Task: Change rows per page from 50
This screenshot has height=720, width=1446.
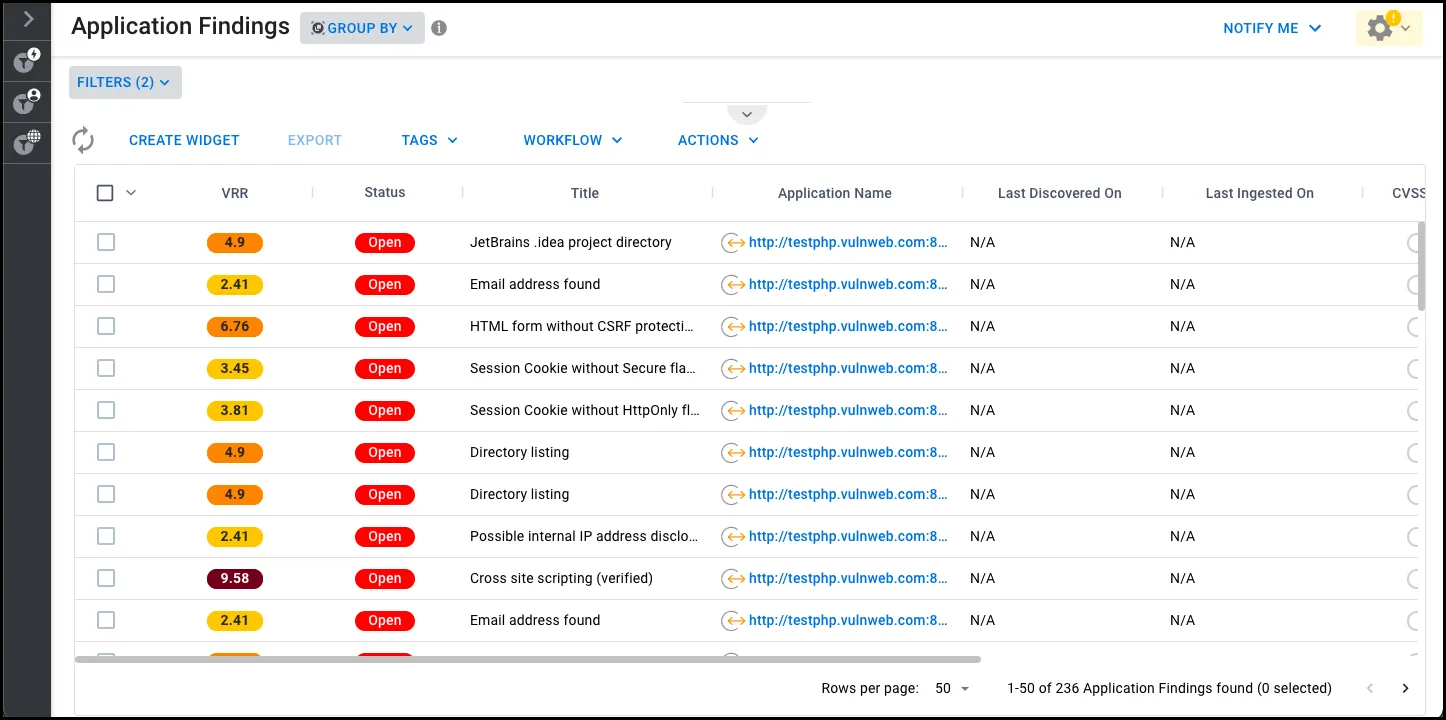Action: [952, 688]
